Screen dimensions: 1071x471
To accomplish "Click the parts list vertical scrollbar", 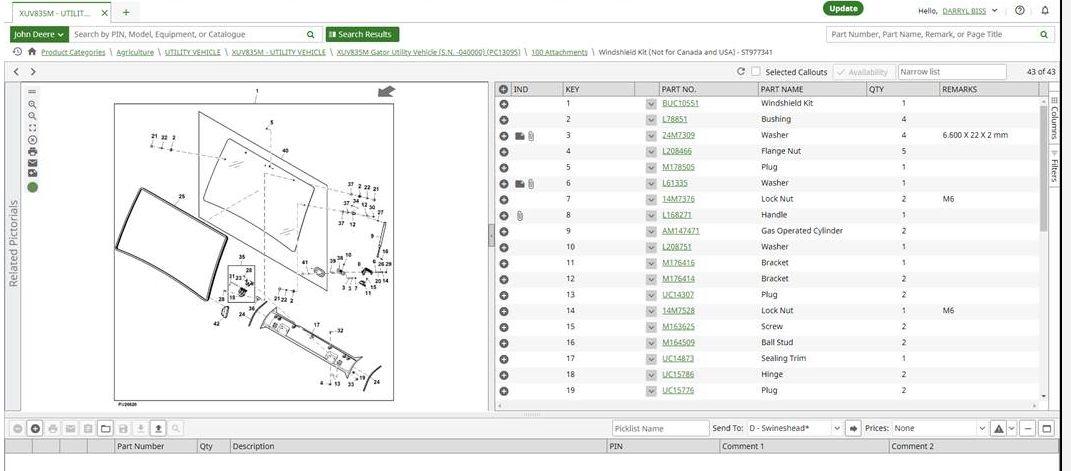I will coord(1044,169).
